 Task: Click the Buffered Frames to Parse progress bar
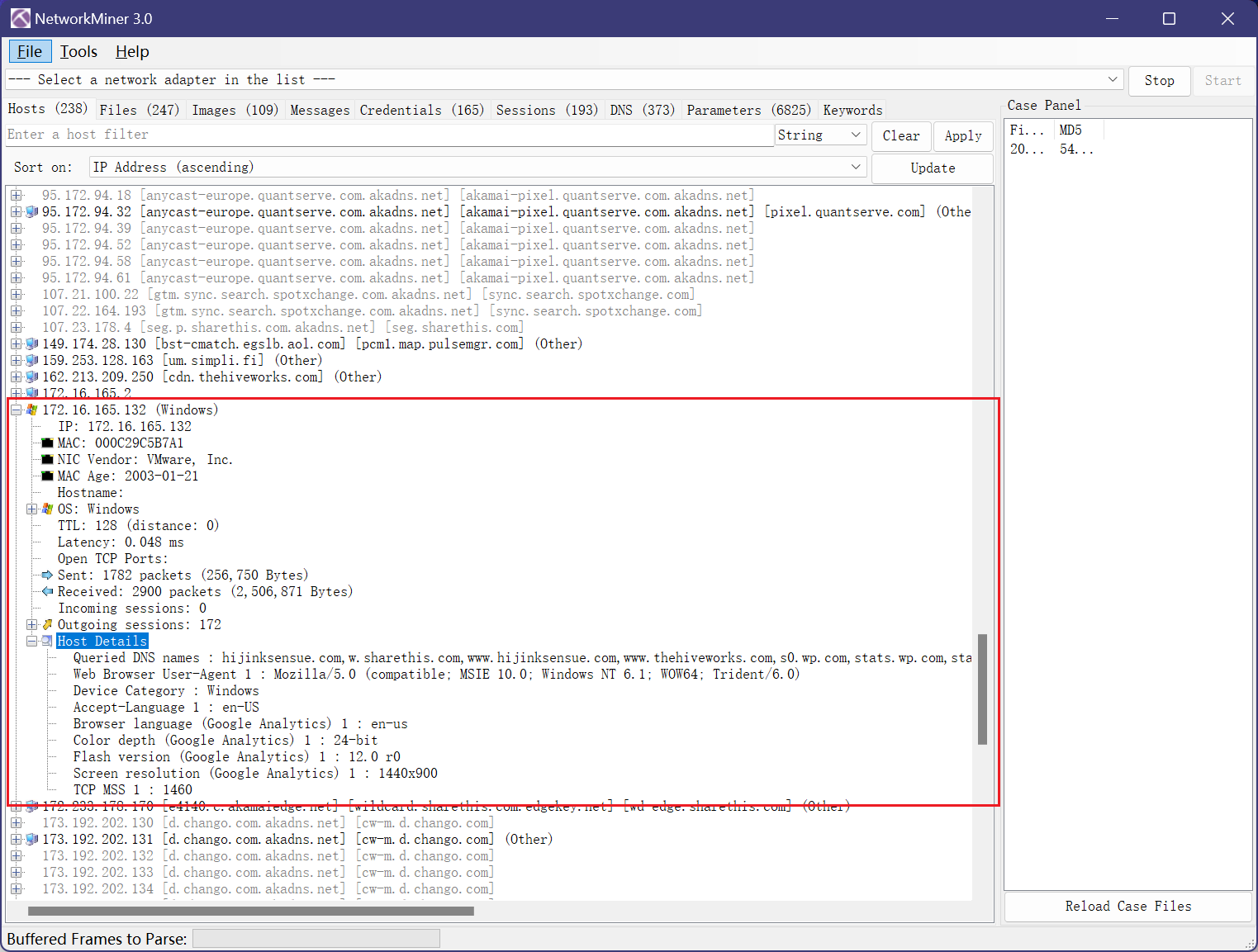click(316, 939)
